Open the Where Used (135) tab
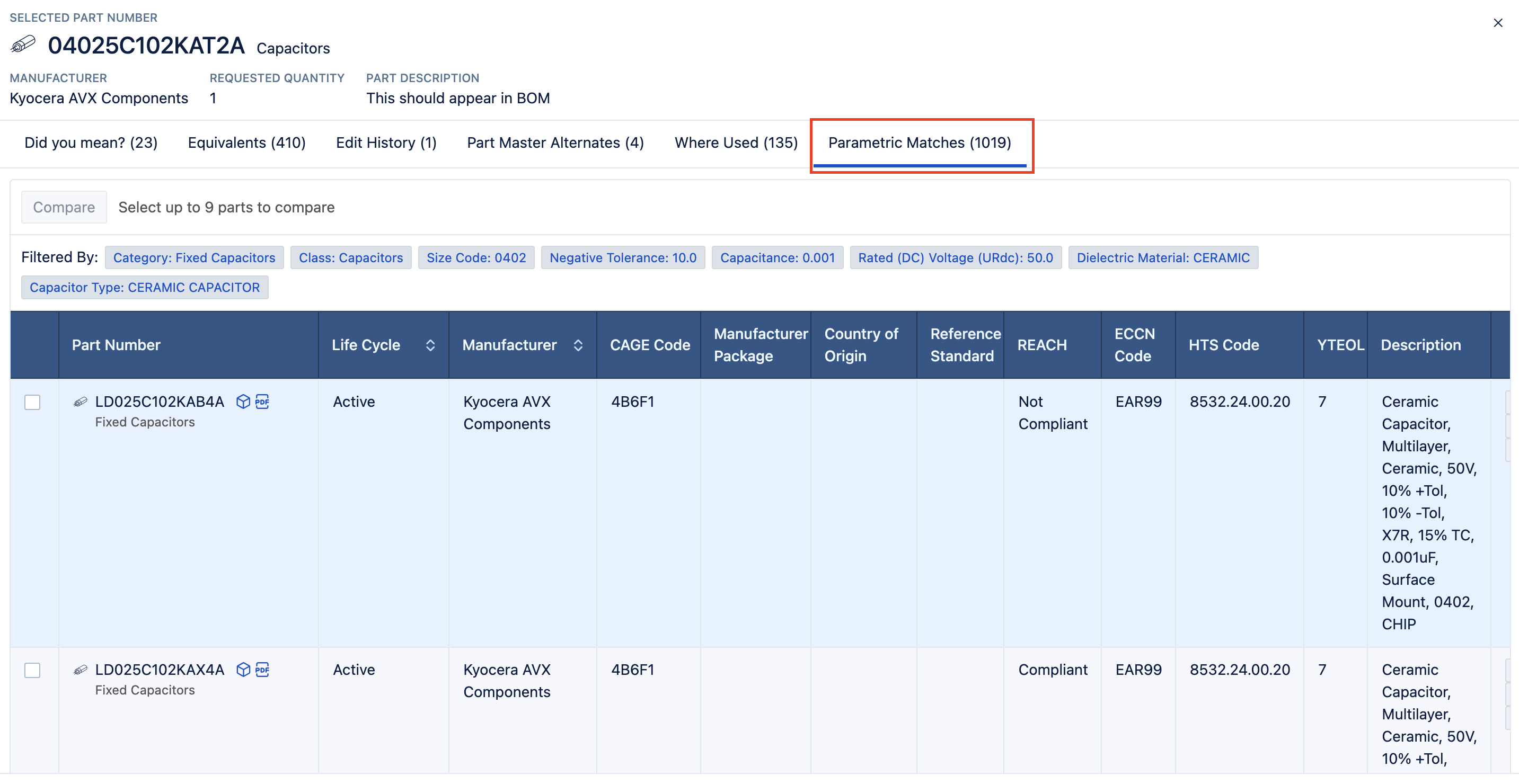The width and height of the screenshot is (1519, 784). (735, 142)
